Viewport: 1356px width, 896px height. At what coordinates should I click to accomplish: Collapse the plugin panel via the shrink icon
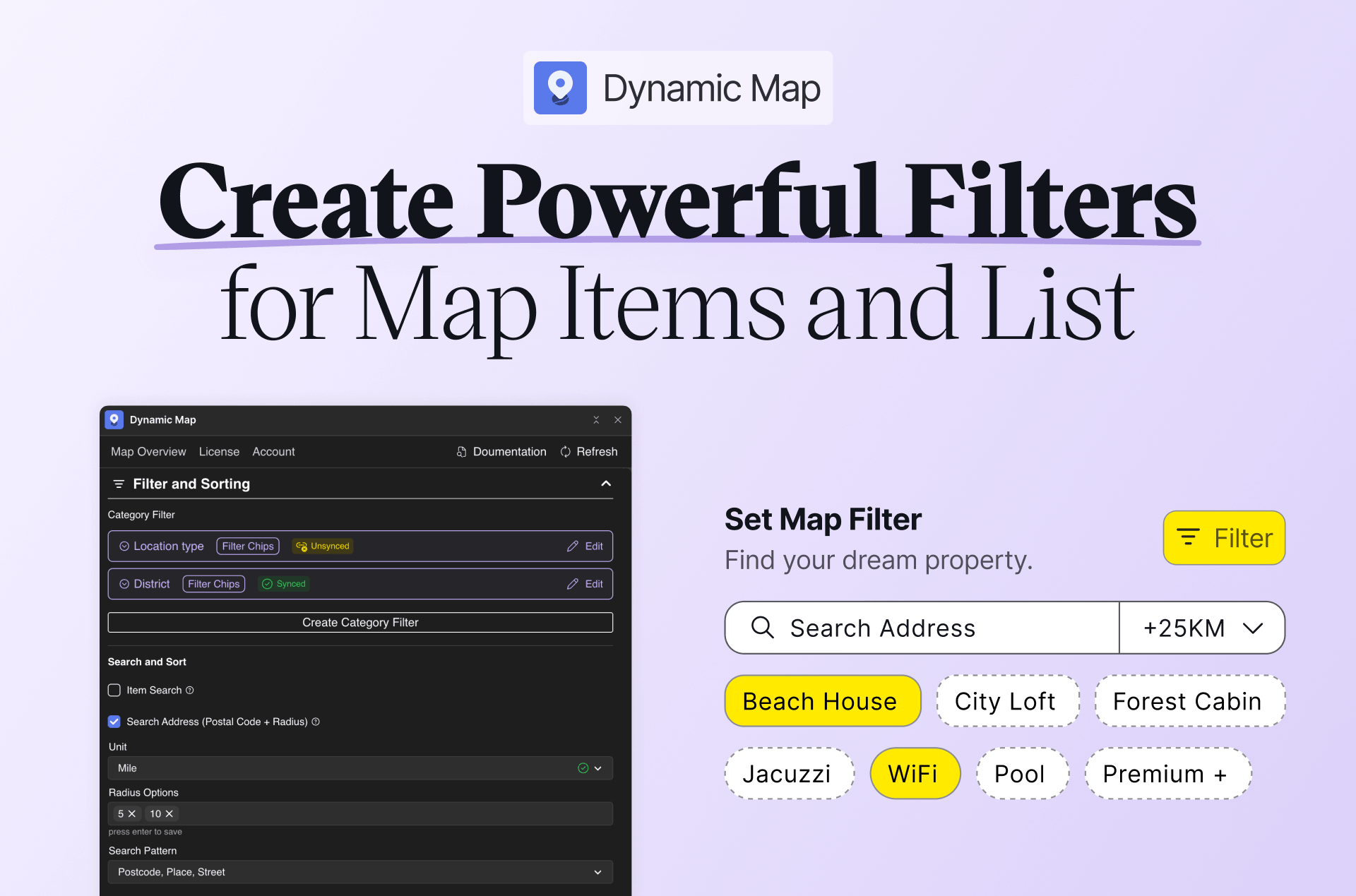(x=596, y=419)
